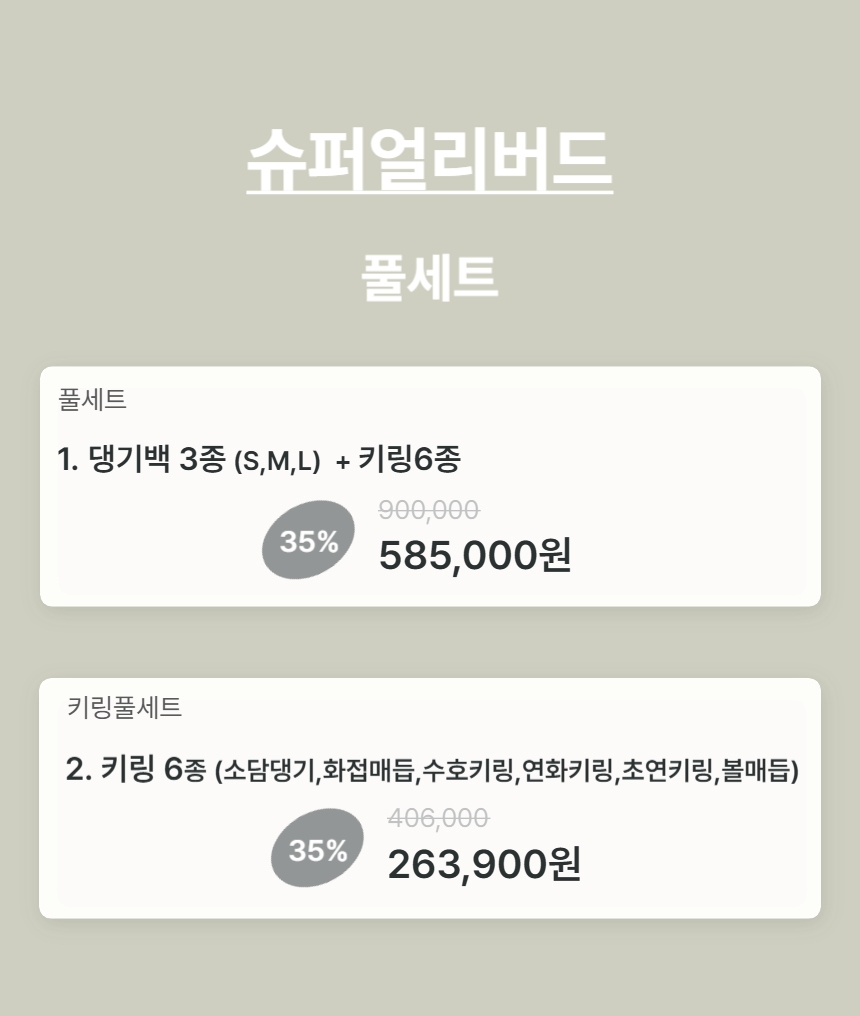Click the crossed-out 406,000 original price
Screen dimensions: 860x1016
point(438,818)
